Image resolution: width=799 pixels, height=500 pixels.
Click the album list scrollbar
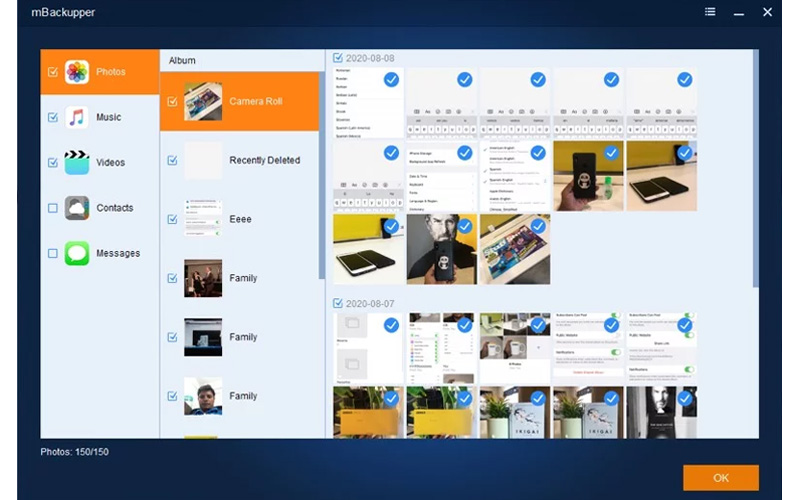point(322,175)
